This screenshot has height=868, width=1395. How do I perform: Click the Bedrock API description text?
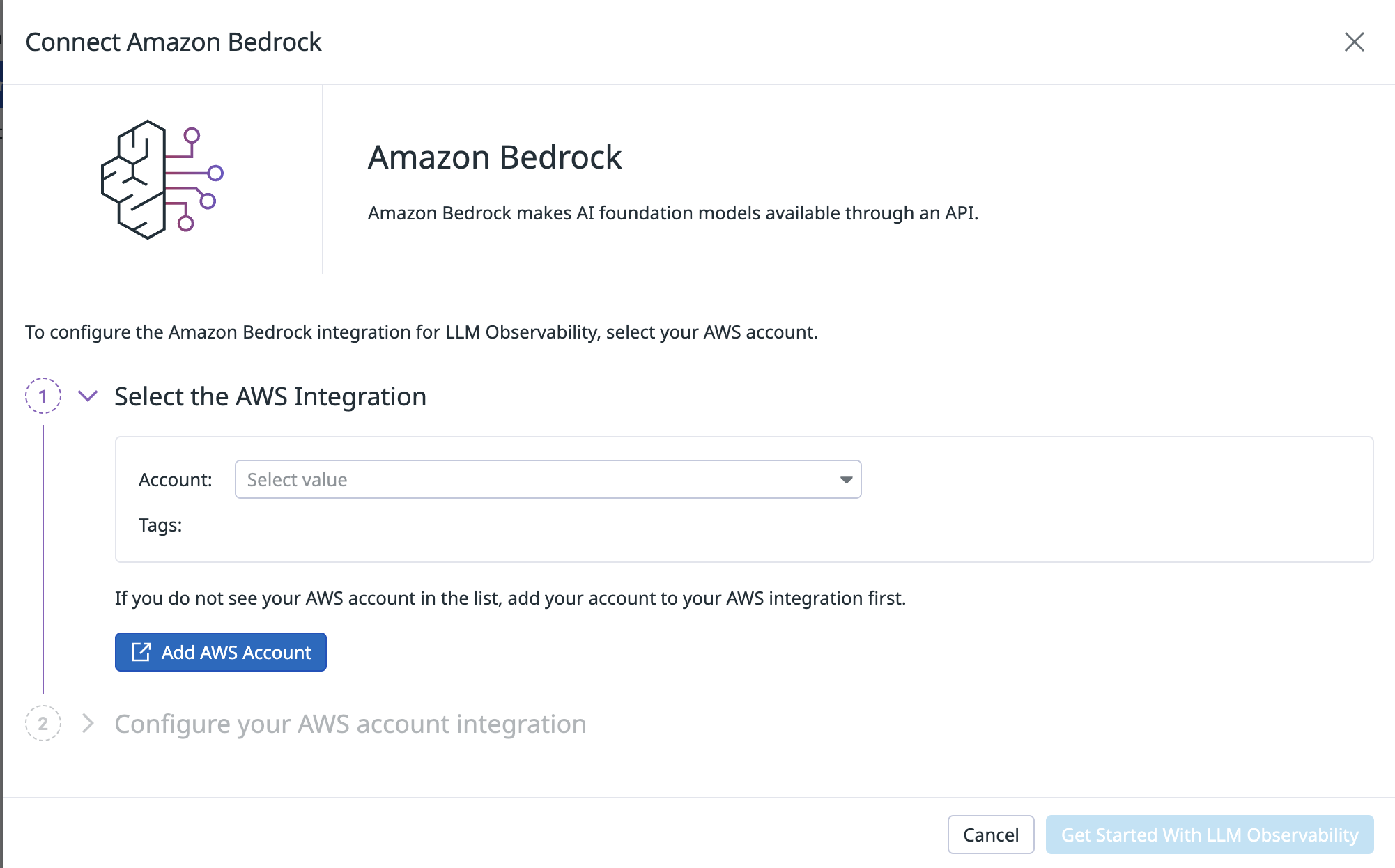(x=673, y=212)
